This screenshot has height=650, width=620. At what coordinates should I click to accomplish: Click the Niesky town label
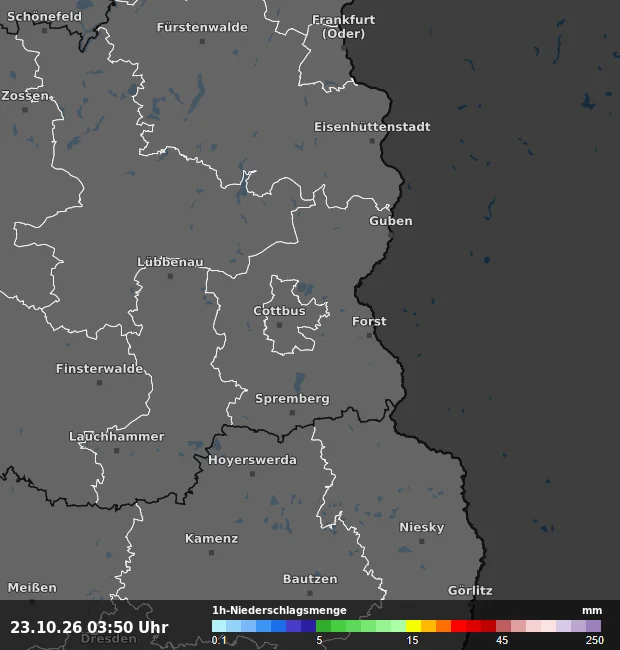(421, 527)
